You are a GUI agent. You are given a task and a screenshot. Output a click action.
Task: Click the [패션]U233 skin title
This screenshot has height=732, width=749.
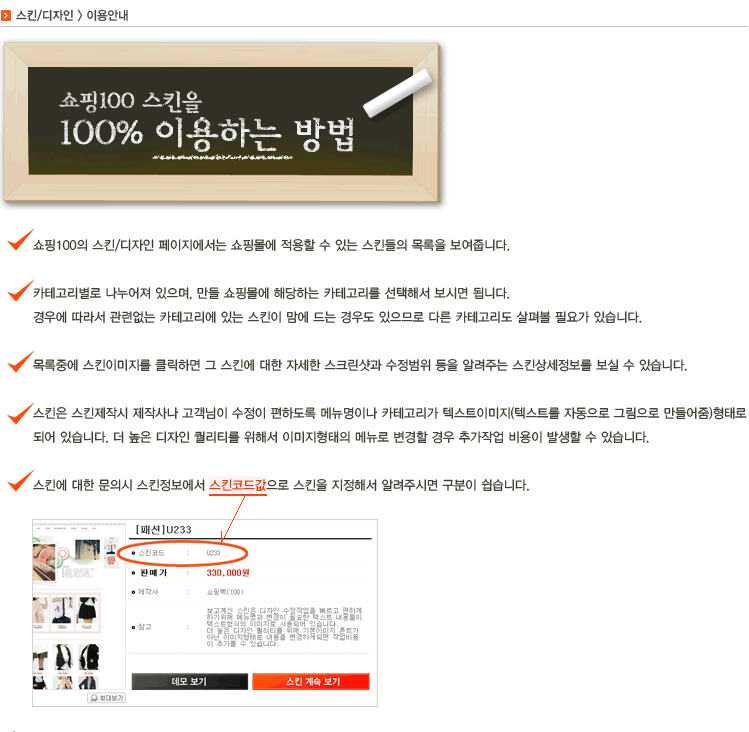163,529
